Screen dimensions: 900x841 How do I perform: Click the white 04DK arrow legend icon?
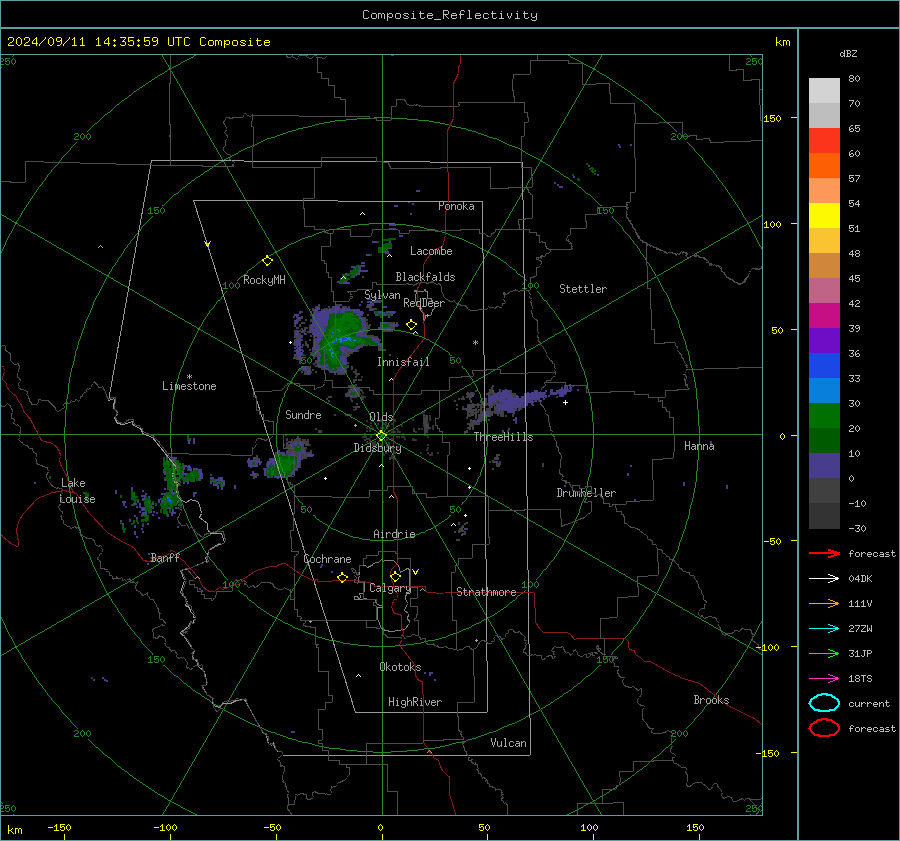[824, 578]
